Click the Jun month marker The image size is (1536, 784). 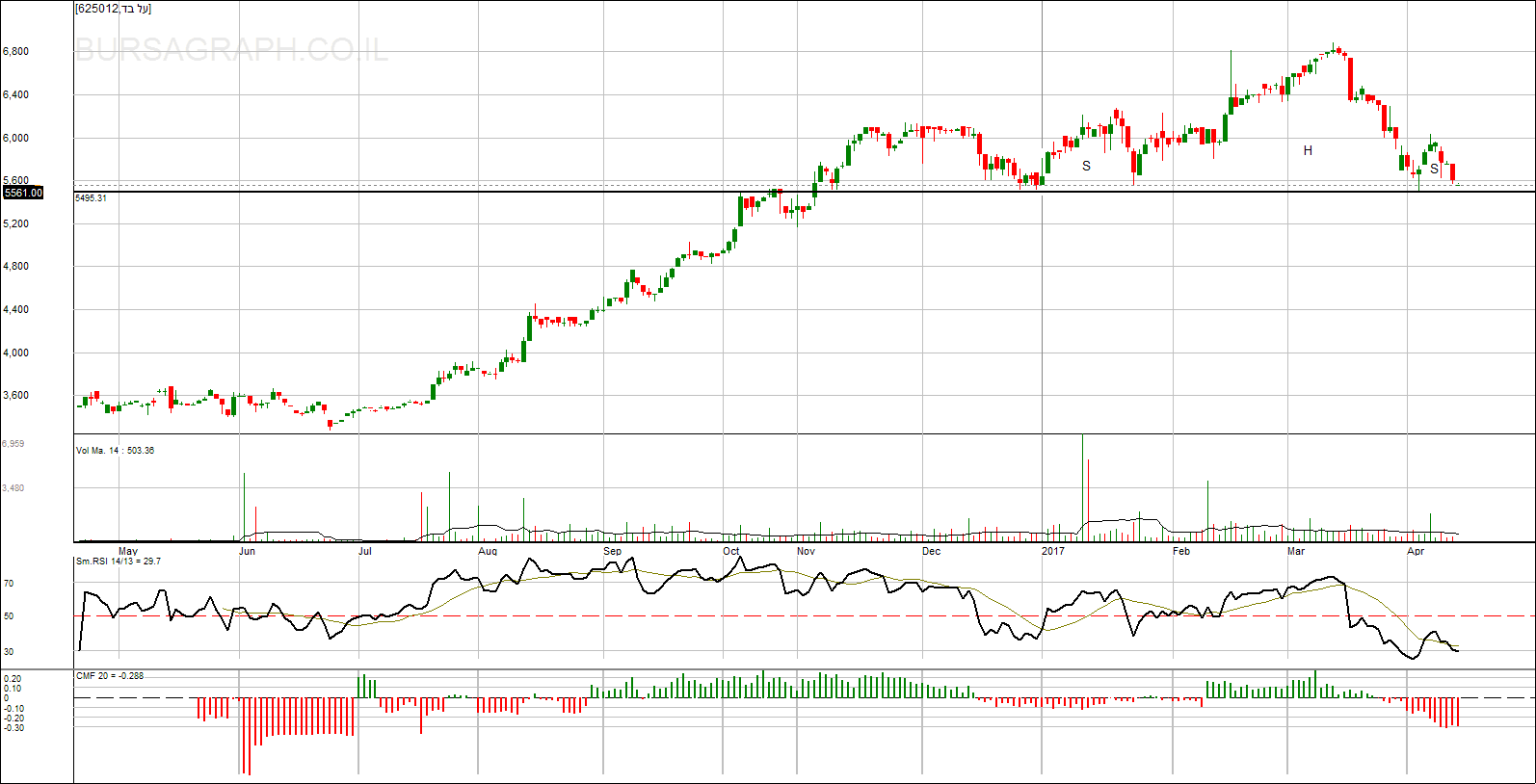(247, 552)
